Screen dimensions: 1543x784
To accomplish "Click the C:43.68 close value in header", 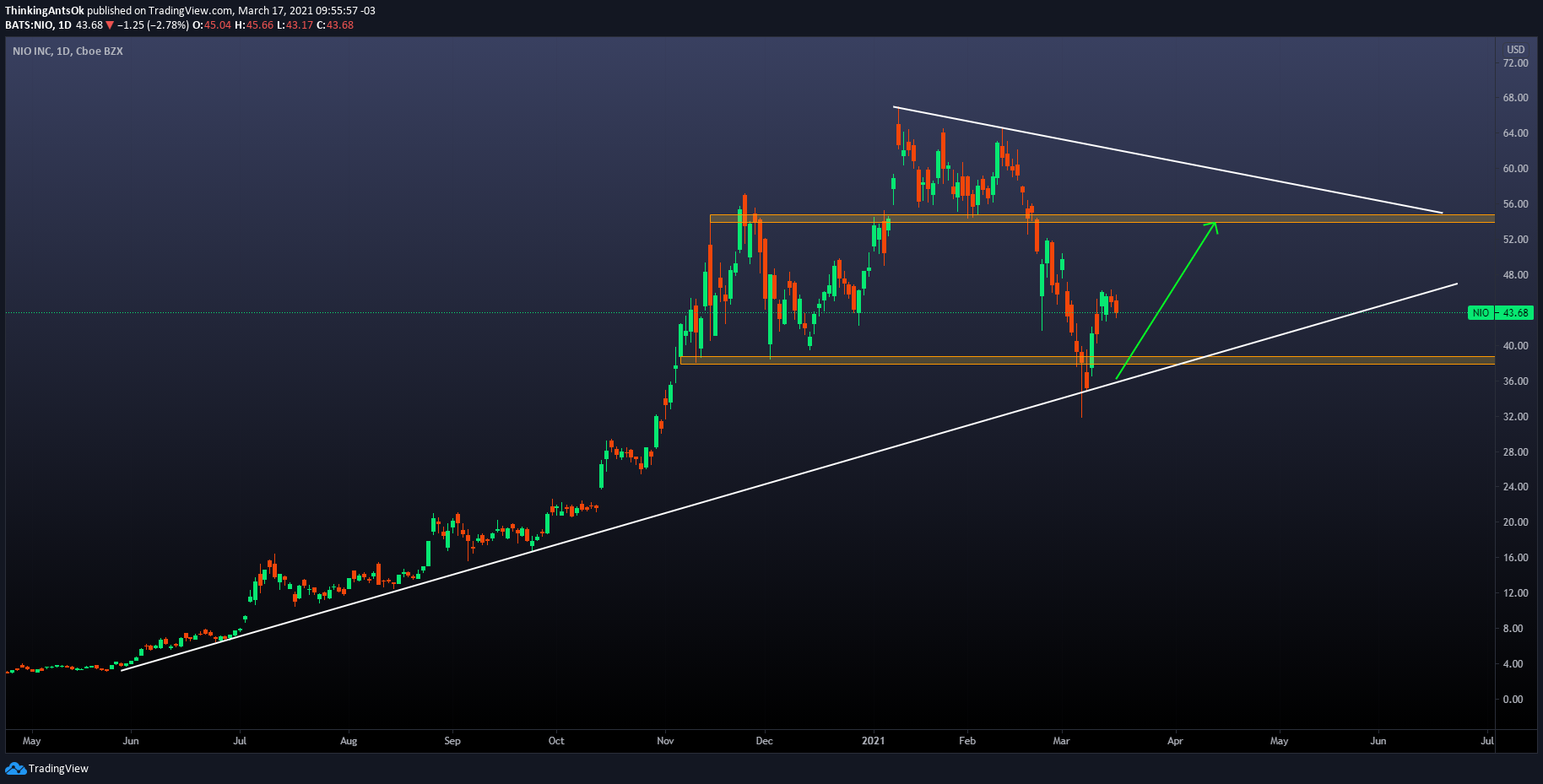I will tap(335, 25).
